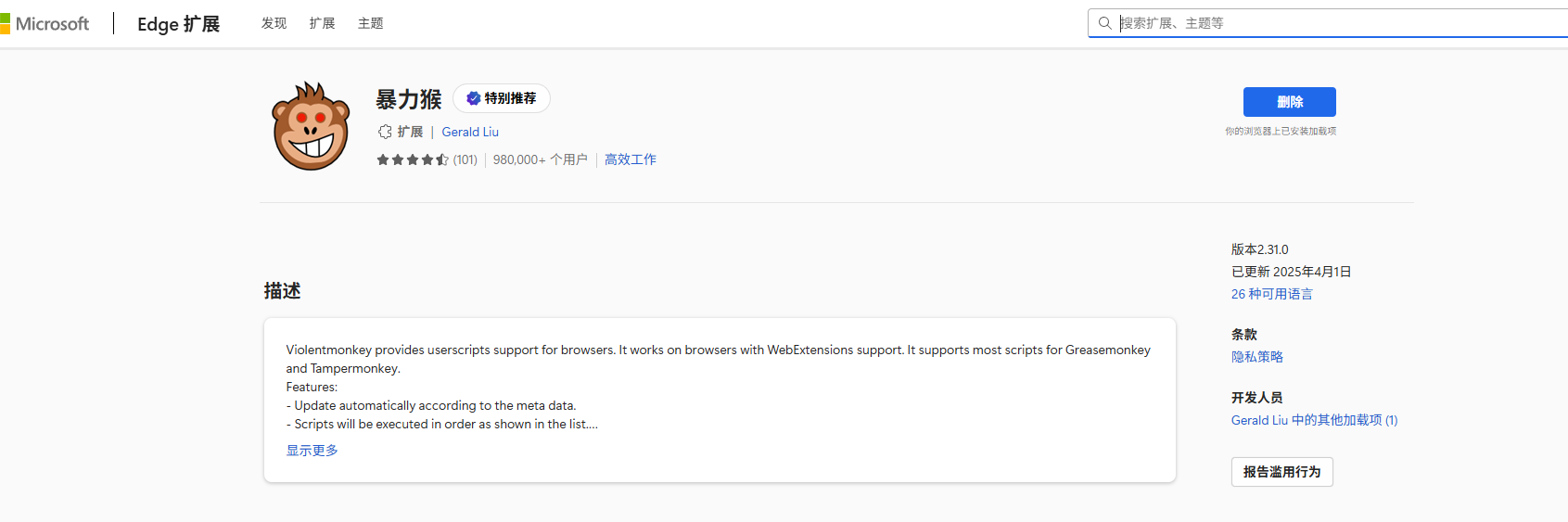Expand description with 显示更多
The height and width of the screenshot is (522, 1568).
tap(312, 451)
